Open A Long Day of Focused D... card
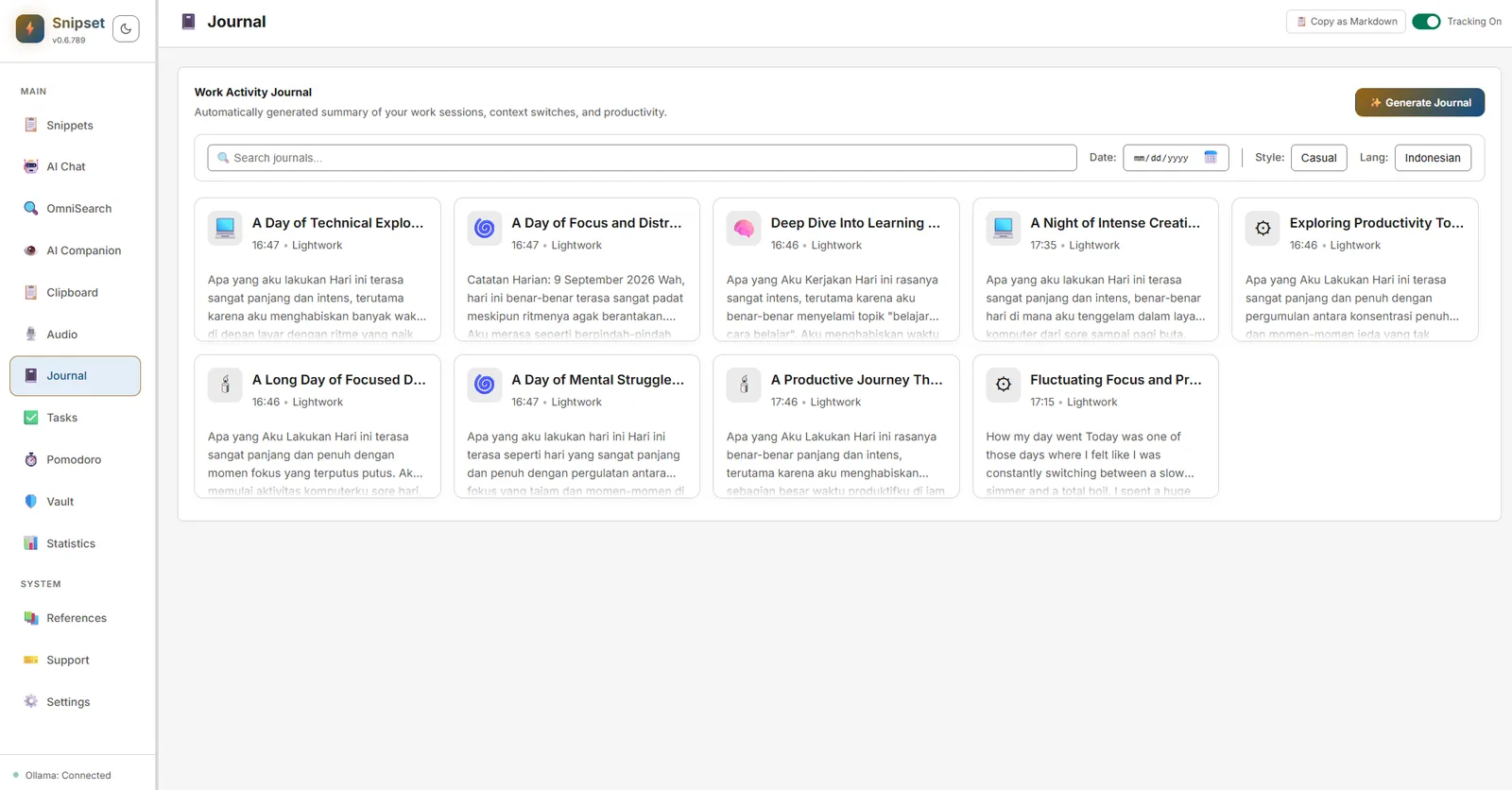This screenshot has height=790, width=1512. tap(318, 426)
